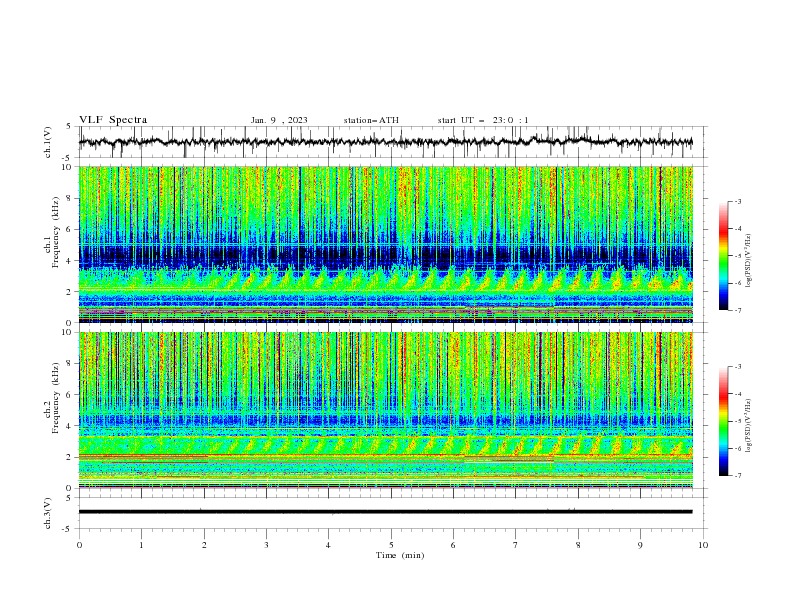
Task: Click the ch.2 spectrogram panel
Action: [x=385, y=410]
